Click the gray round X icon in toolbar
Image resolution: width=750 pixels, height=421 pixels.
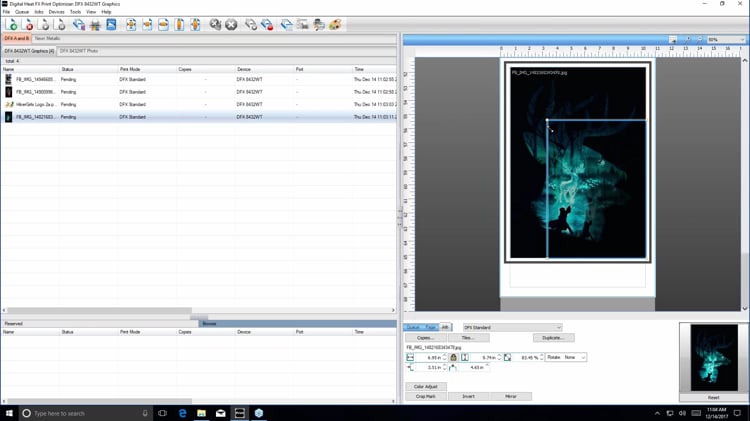point(231,24)
